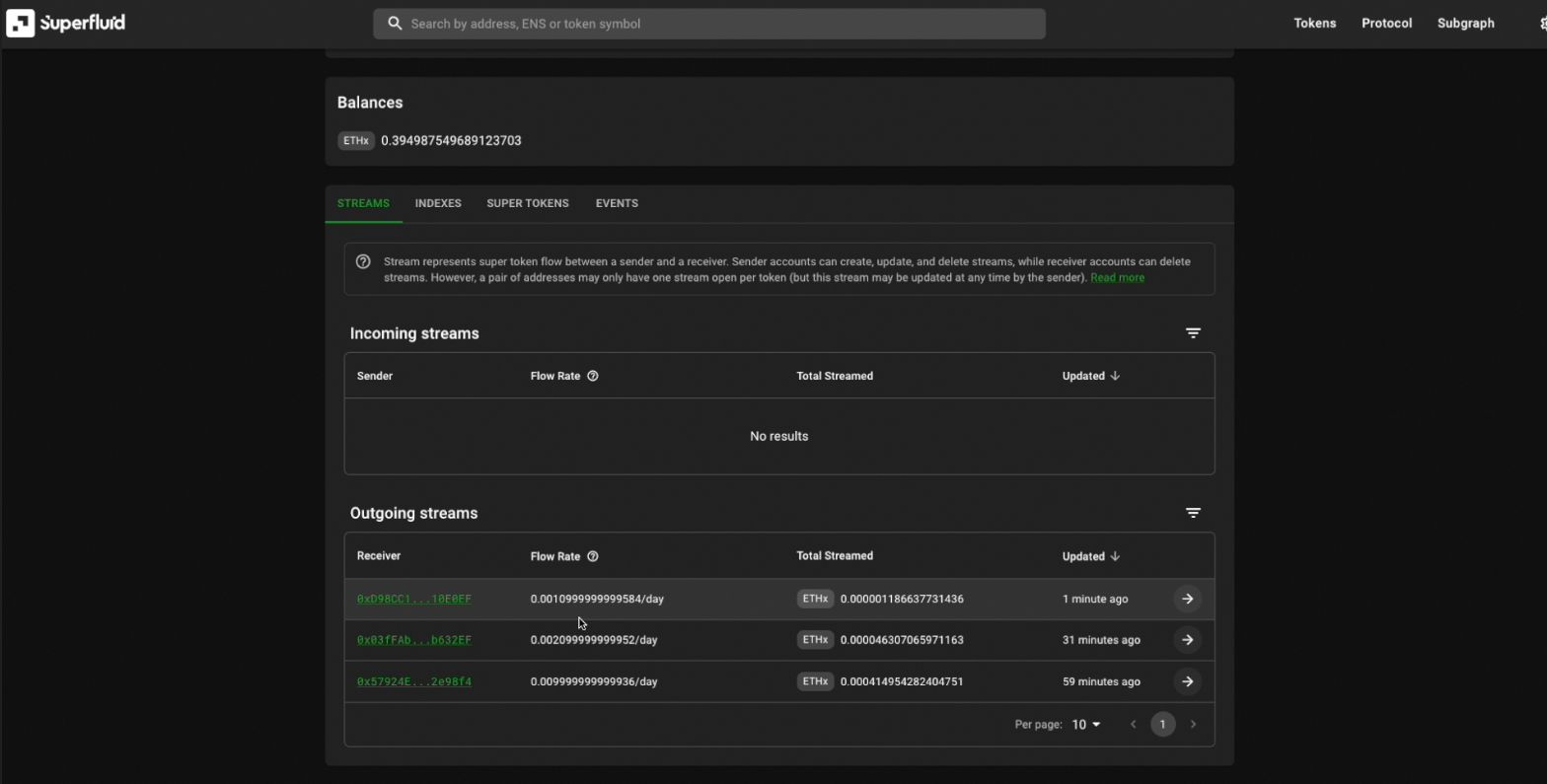Click Total Streamed header in Outgoing streams
The height and width of the screenshot is (784, 1547).
(x=835, y=556)
